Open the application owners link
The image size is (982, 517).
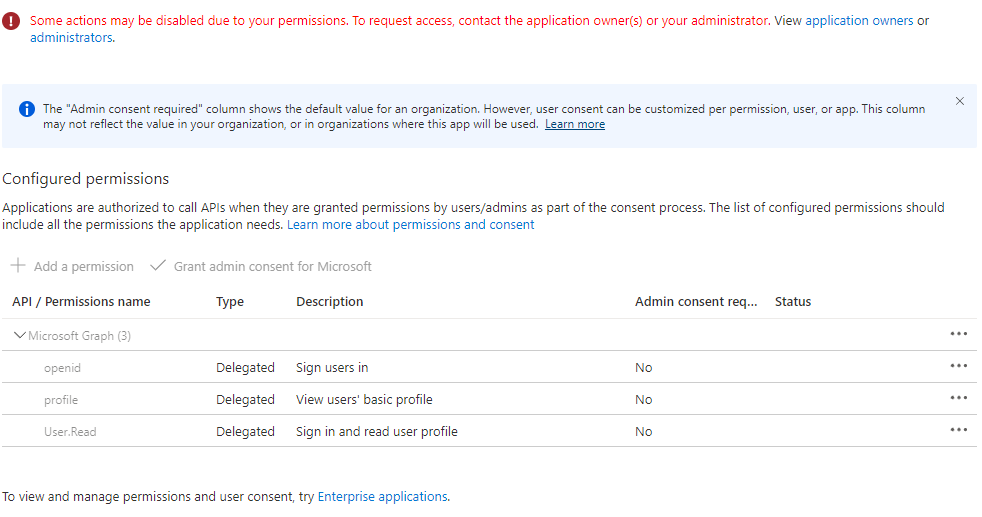click(859, 21)
